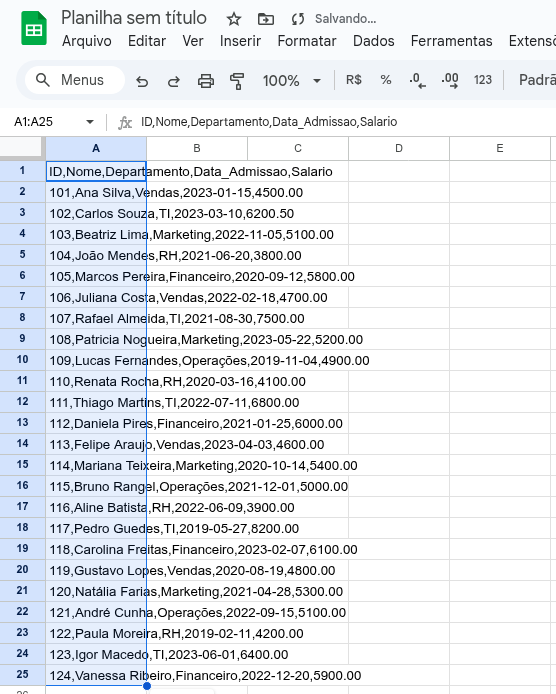Click the cell starting 109,Lucas Fernandes
This screenshot has height=694, width=556.
pos(96,361)
